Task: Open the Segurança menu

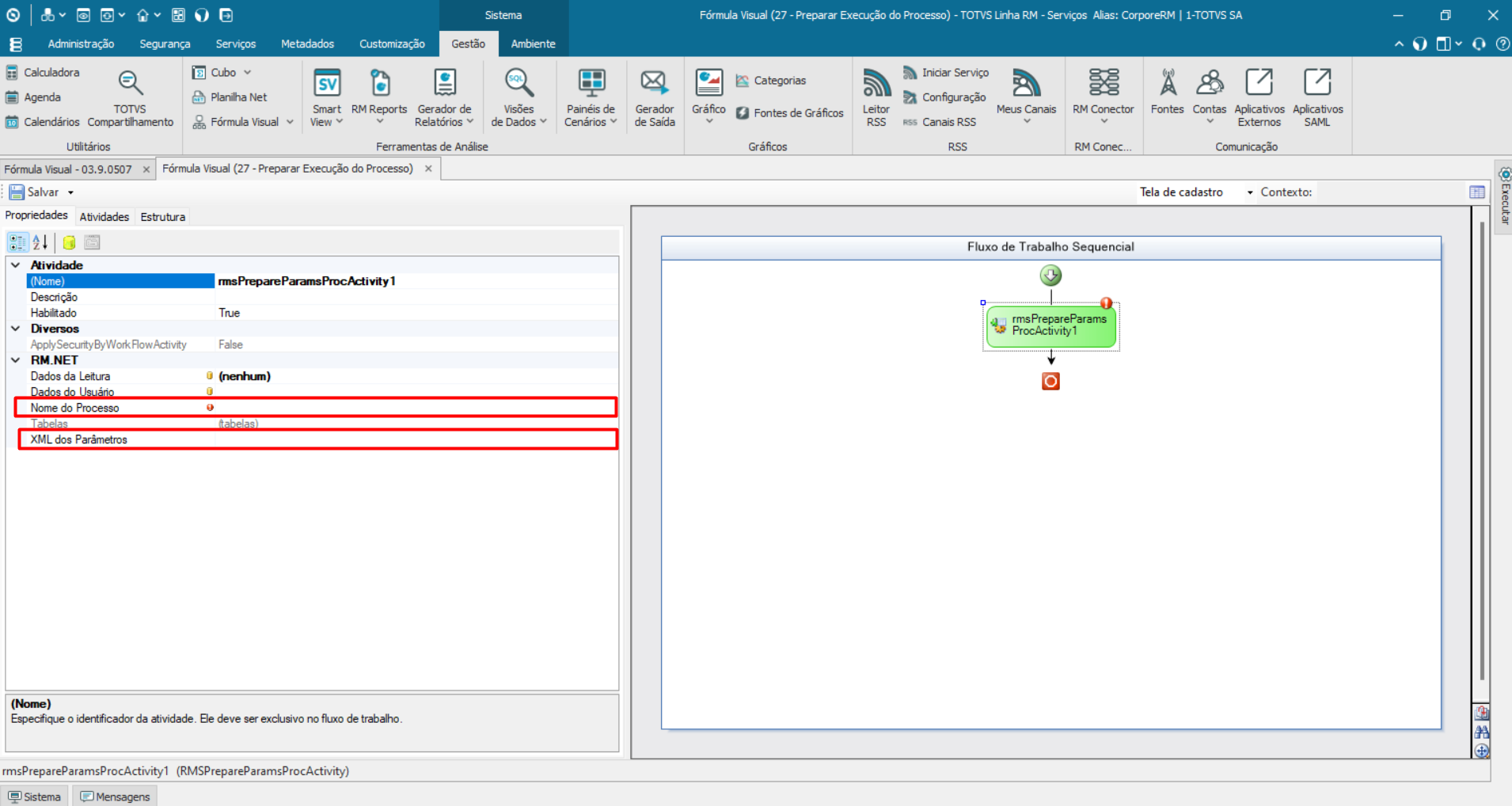Action: [x=165, y=44]
